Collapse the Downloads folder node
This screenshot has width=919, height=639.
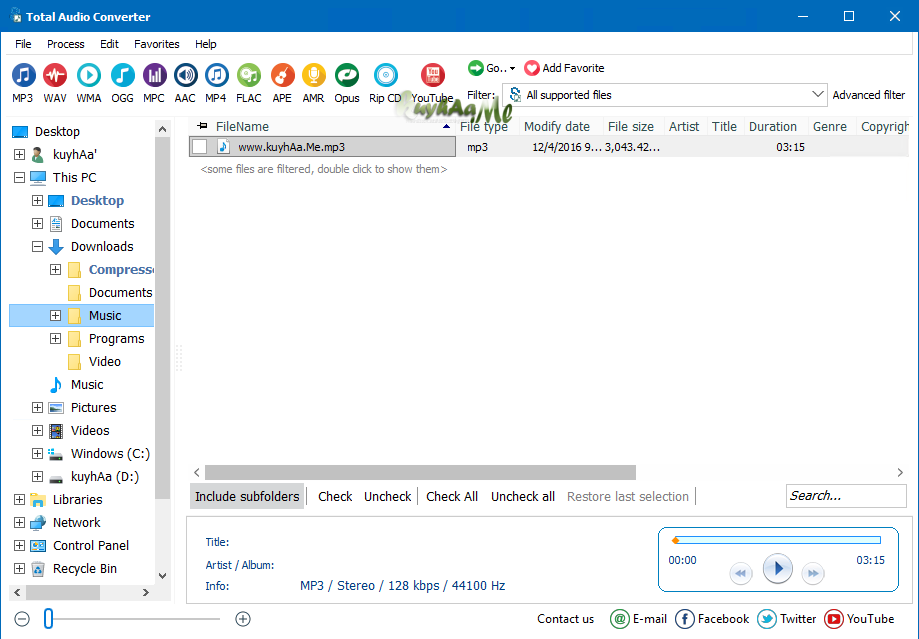click(x=38, y=247)
